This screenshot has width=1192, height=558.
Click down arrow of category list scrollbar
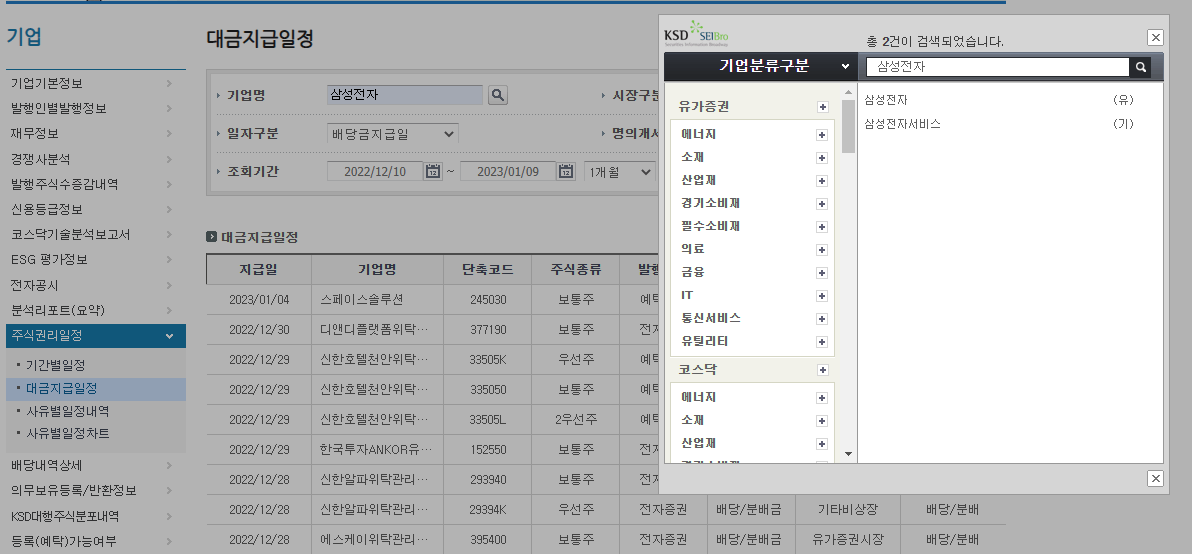tap(848, 454)
